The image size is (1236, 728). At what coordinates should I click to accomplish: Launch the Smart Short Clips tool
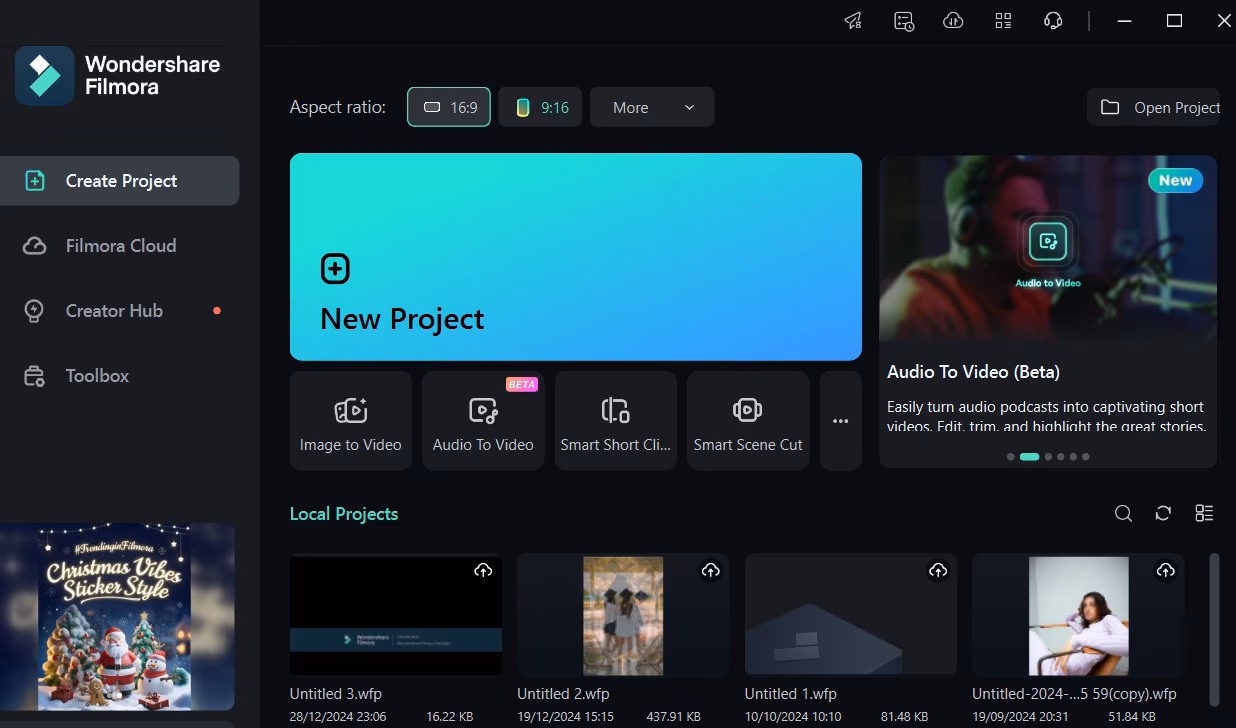coord(616,421)
